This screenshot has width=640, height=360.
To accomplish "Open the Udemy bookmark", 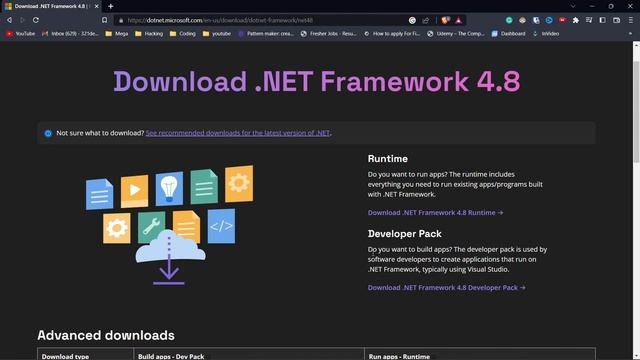I will click(x=456, y=33).
